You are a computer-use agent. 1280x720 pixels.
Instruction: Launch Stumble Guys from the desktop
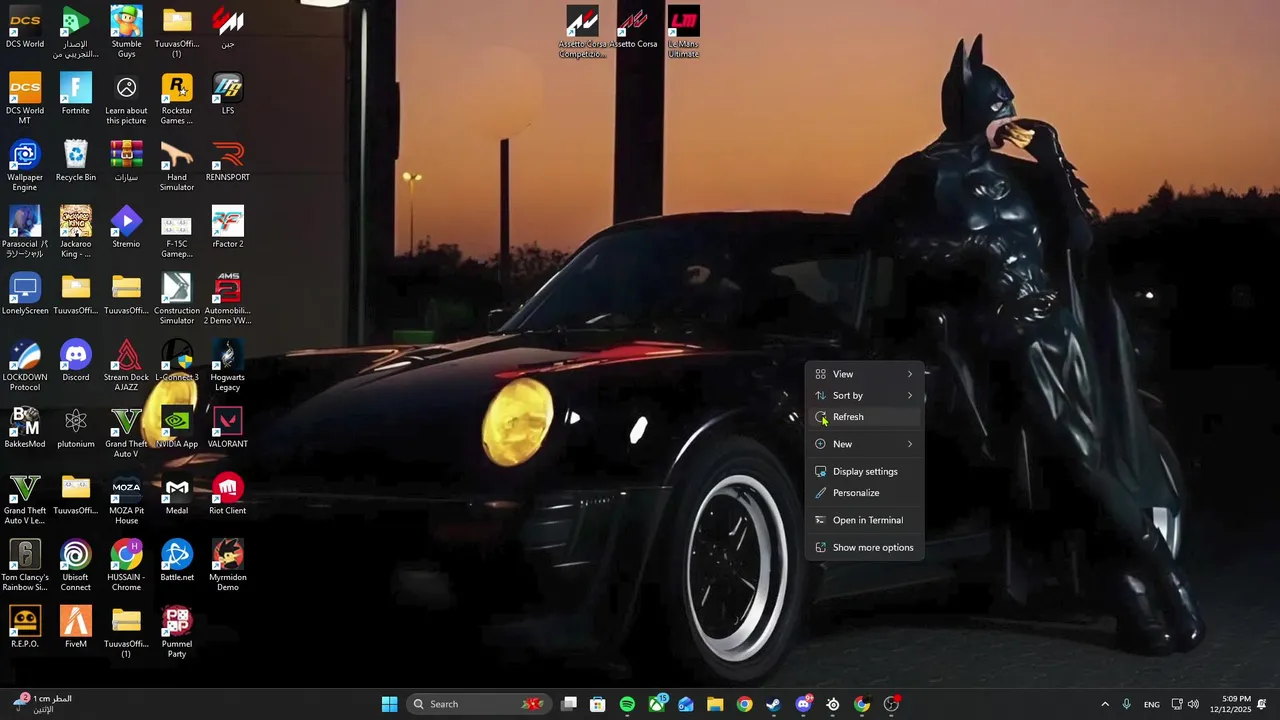pos(126,32)
